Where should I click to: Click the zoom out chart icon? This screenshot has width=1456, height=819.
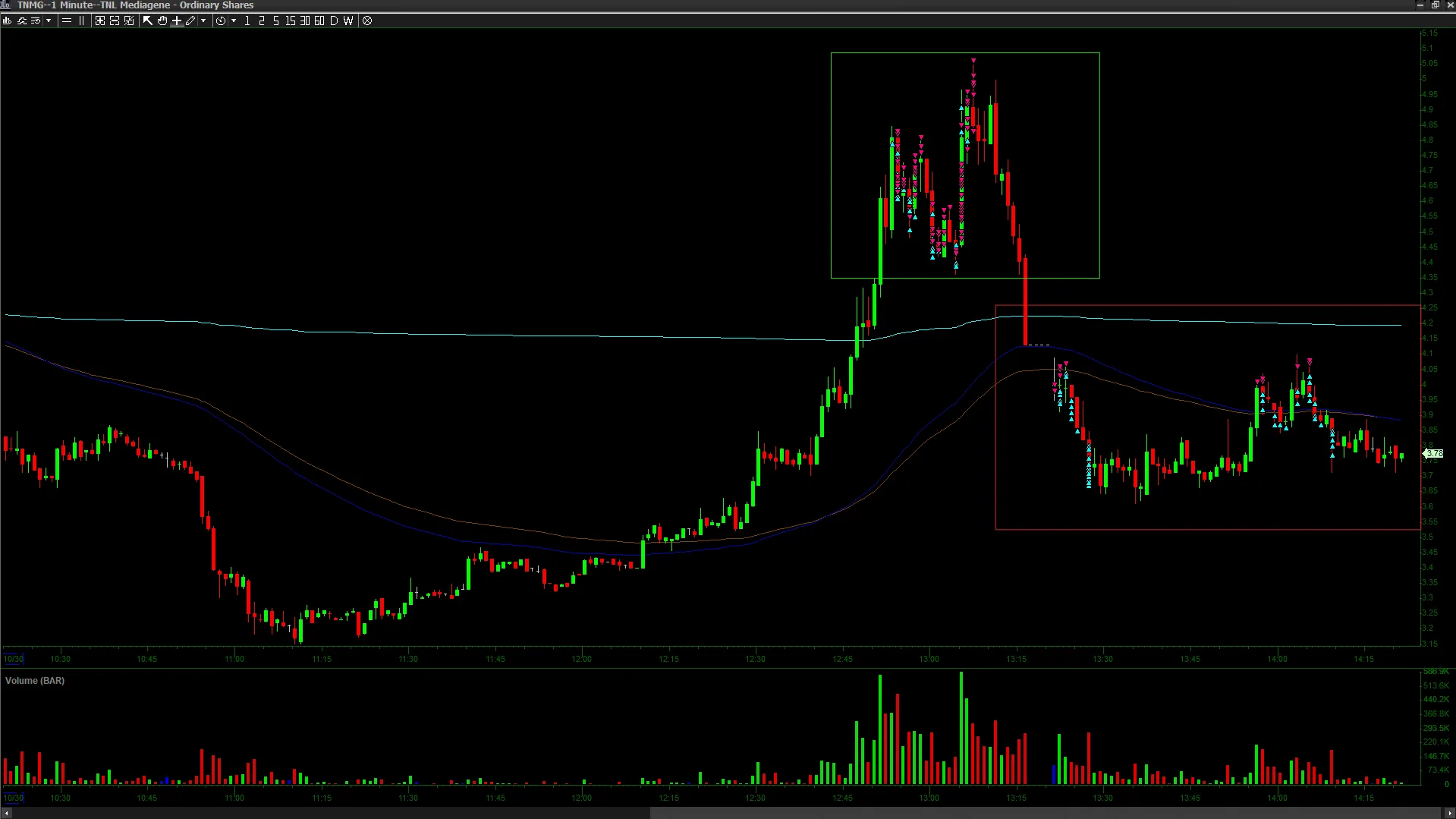tap(115, 20)
